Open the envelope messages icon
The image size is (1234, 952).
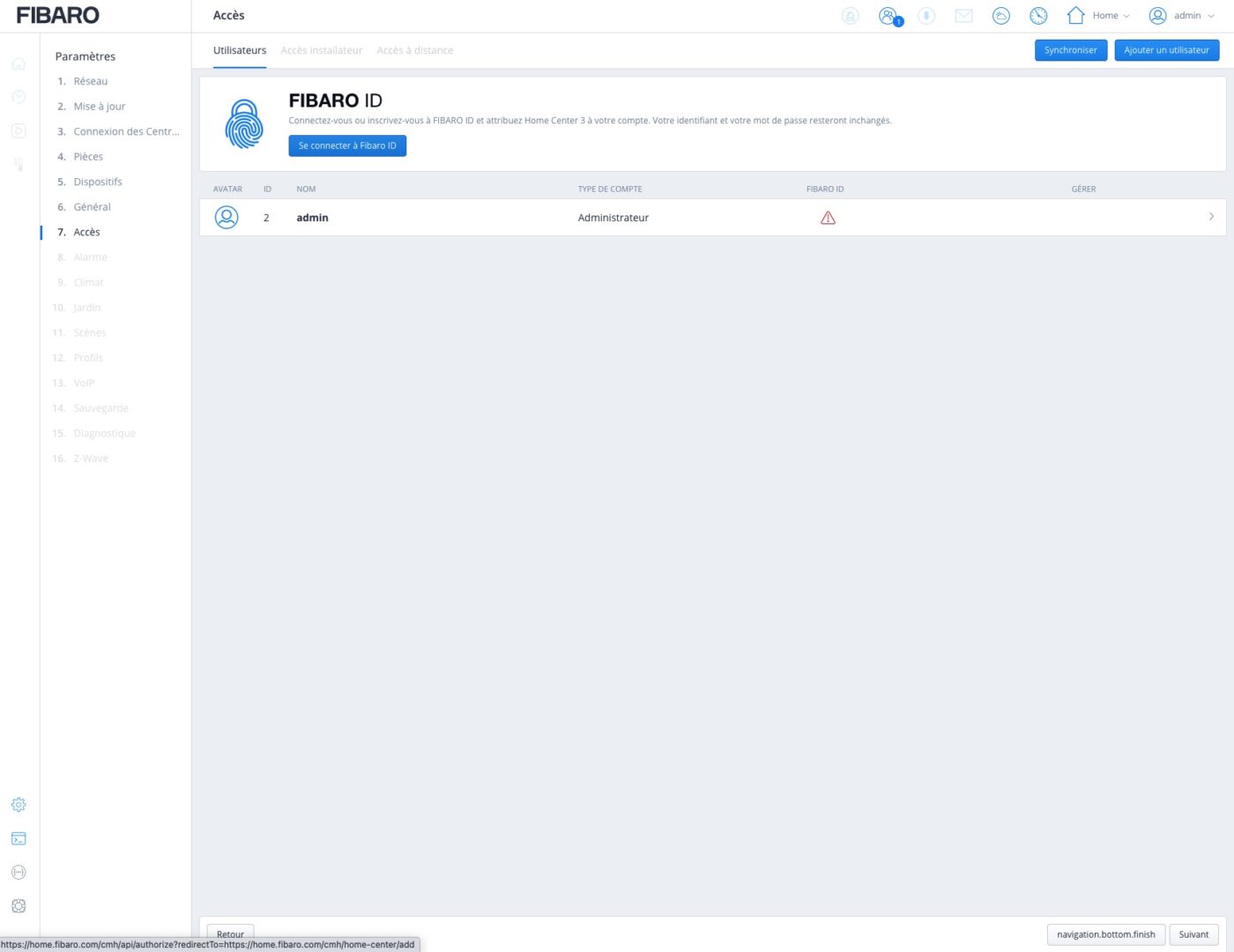tap(963, 16)
